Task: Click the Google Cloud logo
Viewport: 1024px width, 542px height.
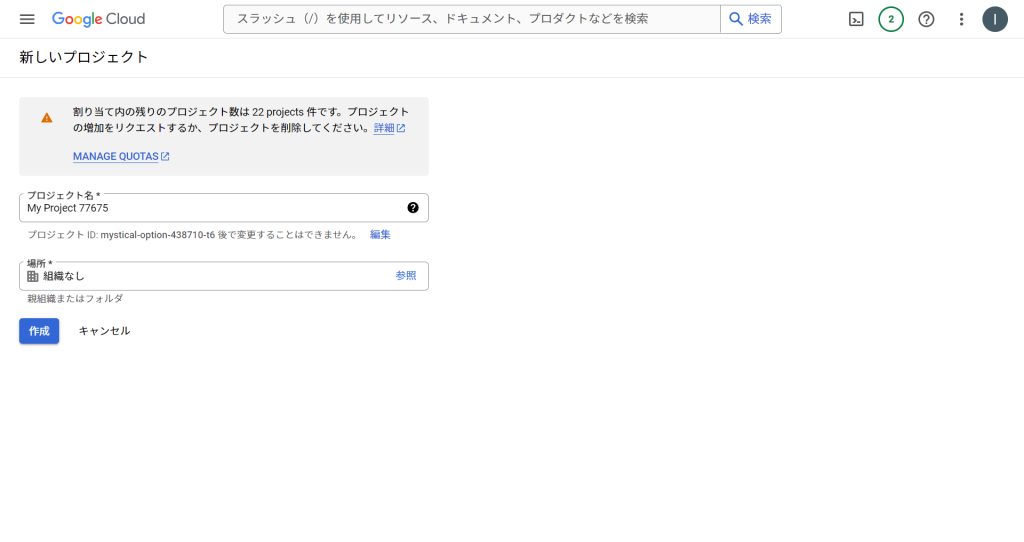Action: coord(99,19)
